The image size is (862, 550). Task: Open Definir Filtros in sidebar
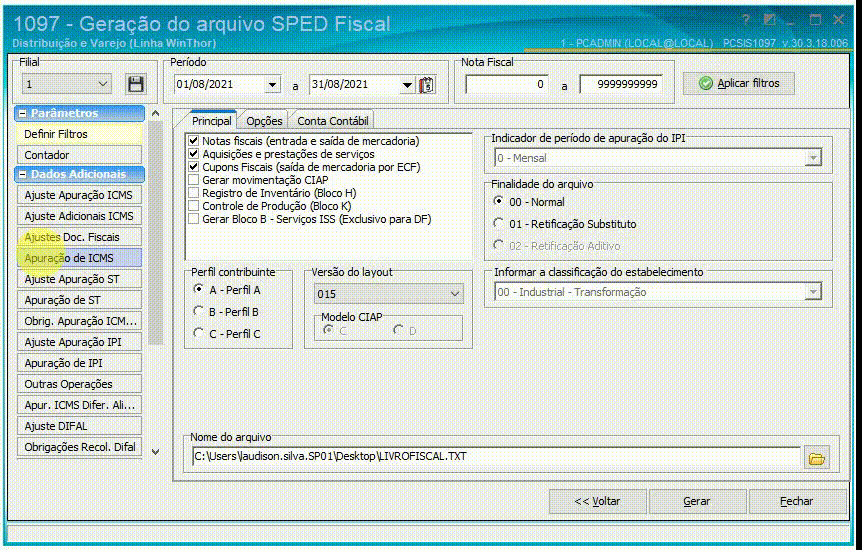point(80,134)
